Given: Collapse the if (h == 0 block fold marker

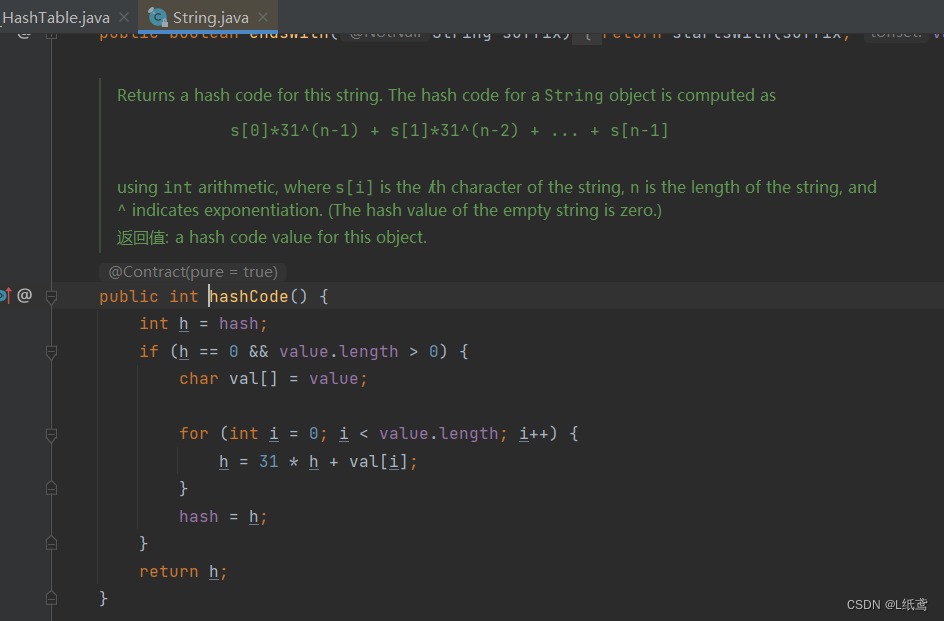Looking at the screenshot, I should point(51,352).
